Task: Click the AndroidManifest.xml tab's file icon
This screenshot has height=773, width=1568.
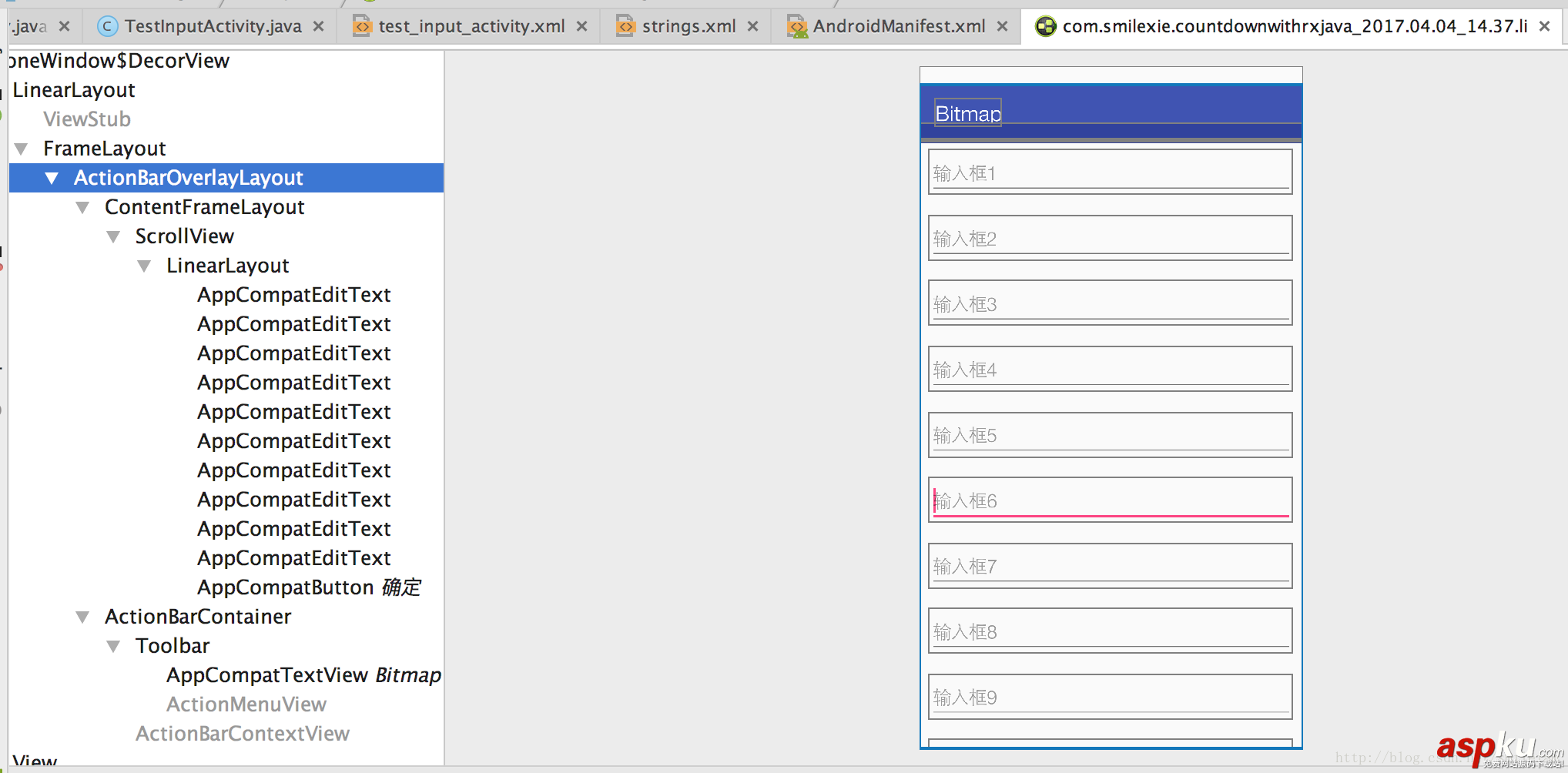Action: click(x=797, y=27)
